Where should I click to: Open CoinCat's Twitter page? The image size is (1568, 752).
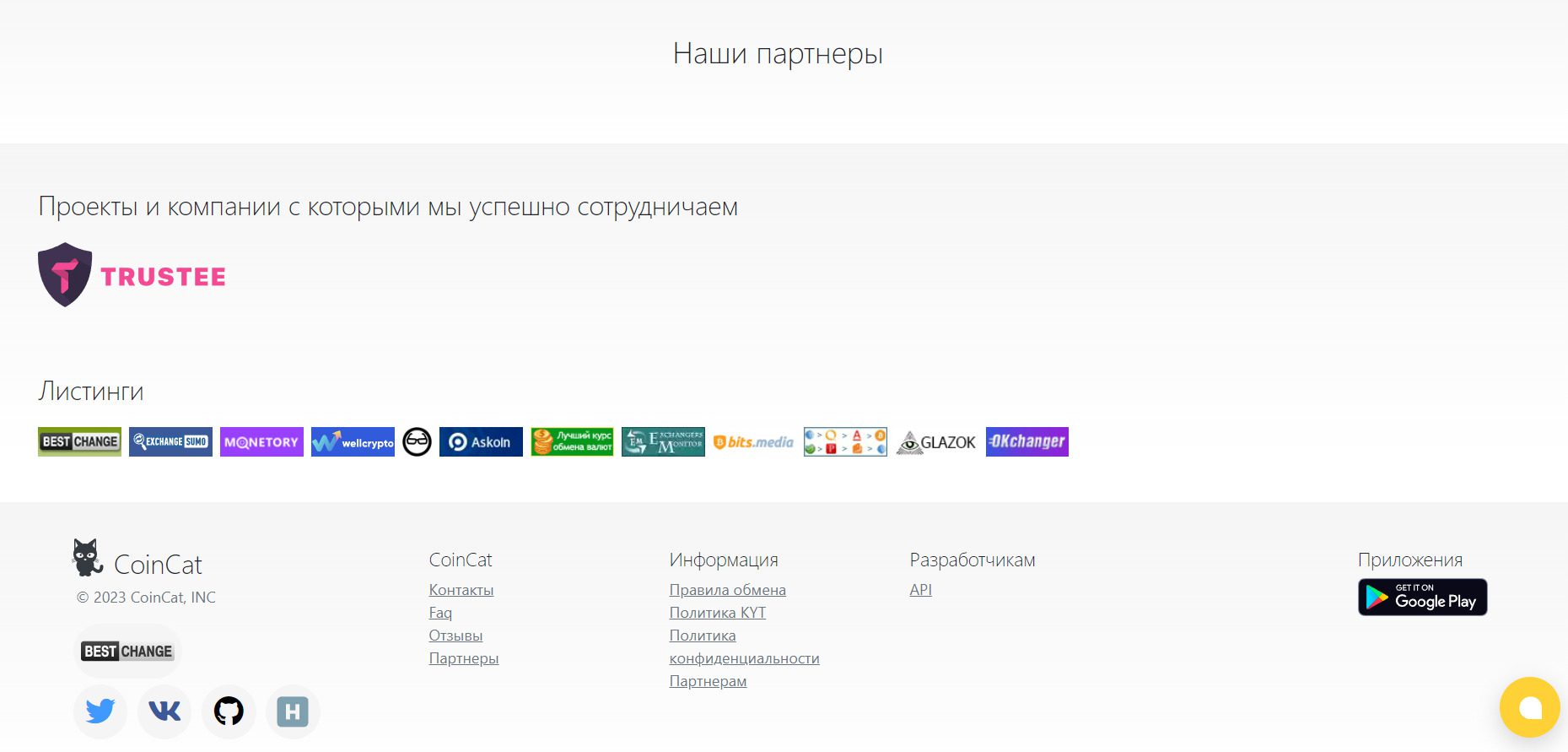click(x=100, y=711)
